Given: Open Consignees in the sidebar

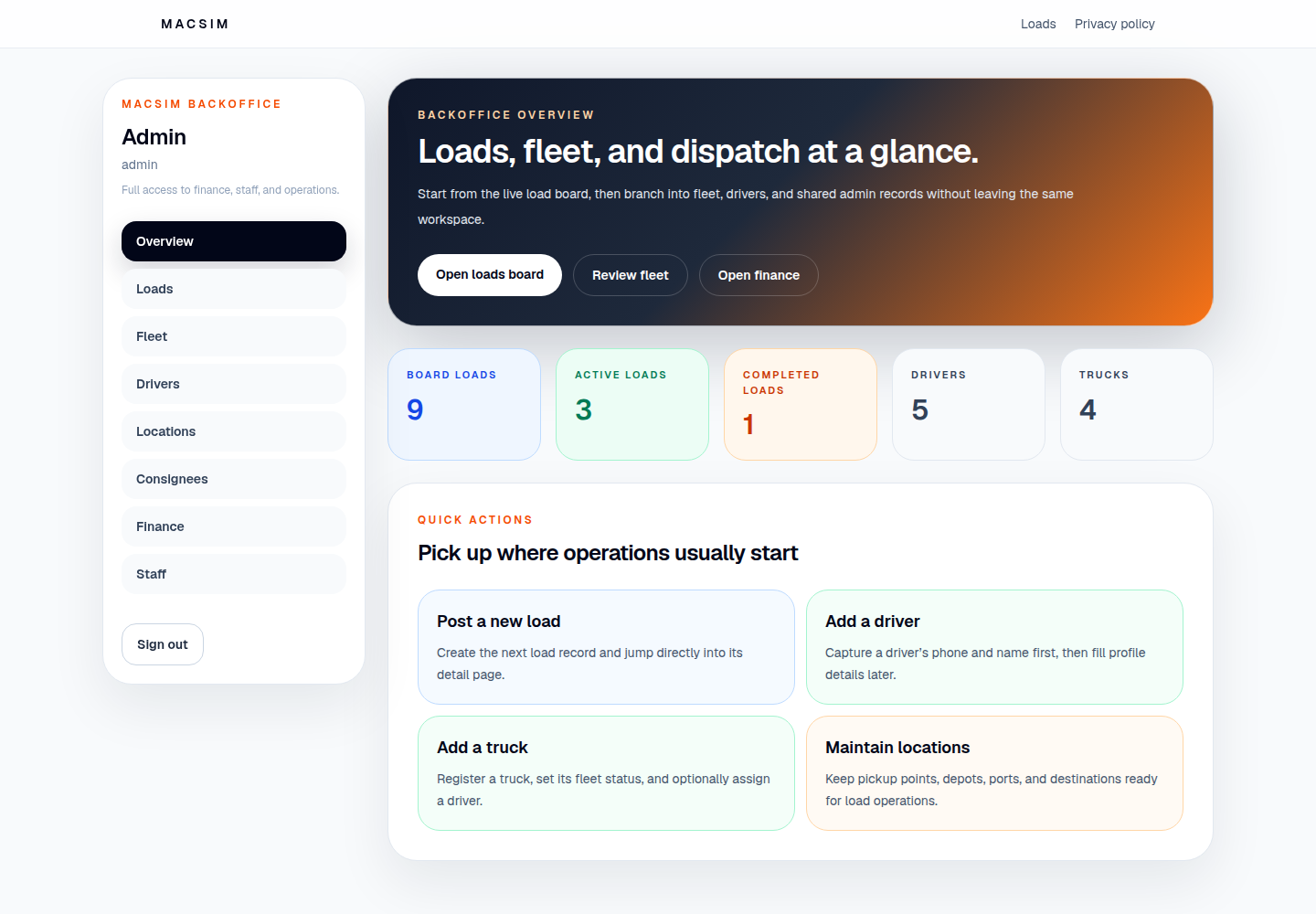Looking at the screenshot, I should coord(234,479).
